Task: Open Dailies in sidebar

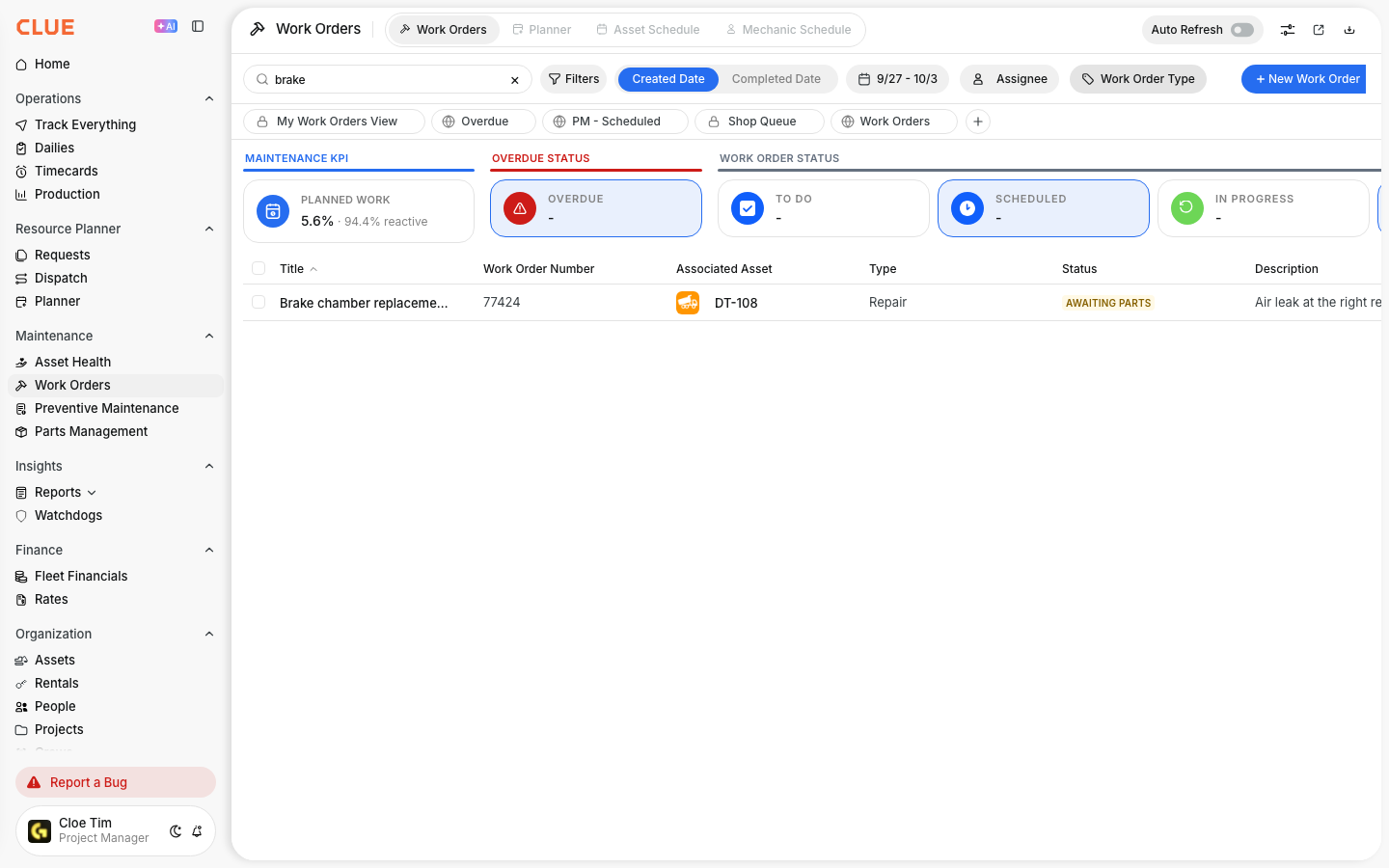Action: [54, 148]
